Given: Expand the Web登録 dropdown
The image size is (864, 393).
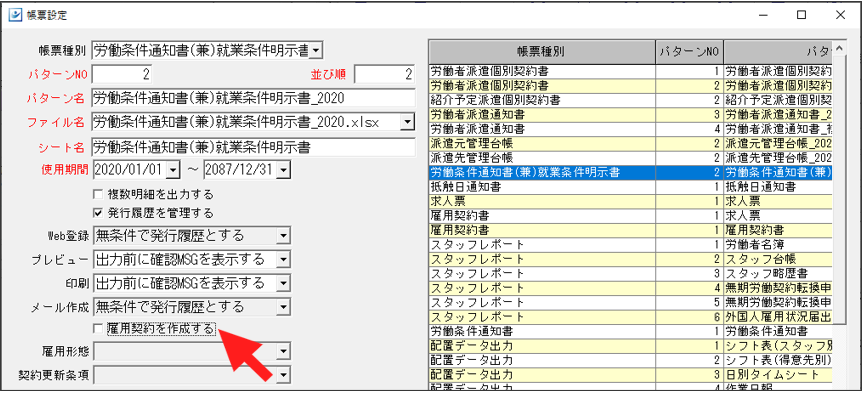Looking at the screenshot, I should click(x=283, y=236).
